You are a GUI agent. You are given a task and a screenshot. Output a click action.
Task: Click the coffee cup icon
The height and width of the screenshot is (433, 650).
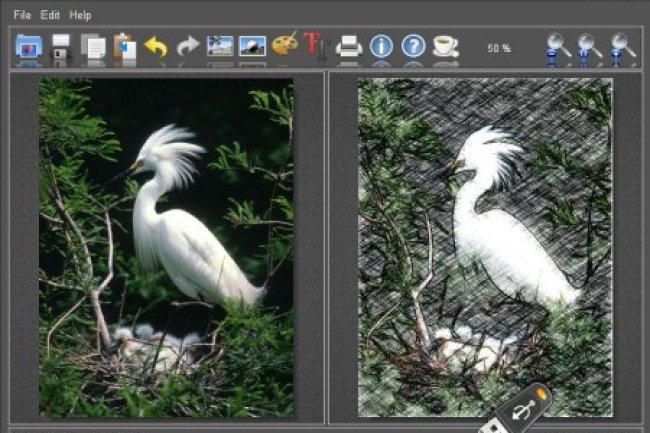pos(445,47)
